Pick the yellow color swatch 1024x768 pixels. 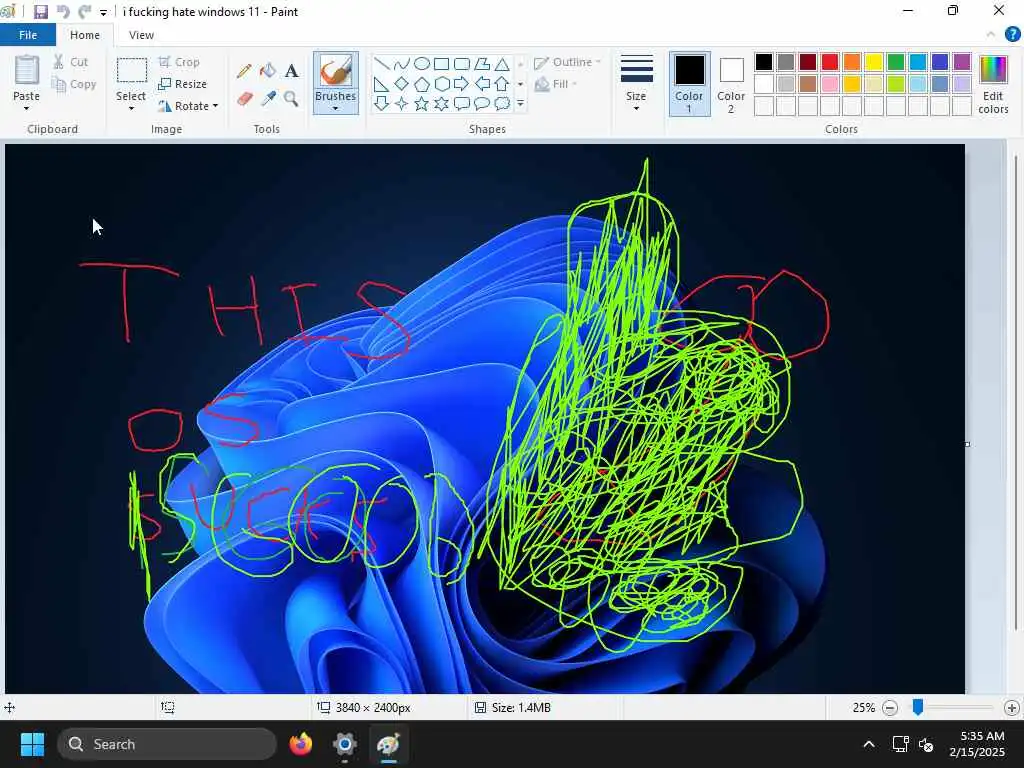coord(874,62)
